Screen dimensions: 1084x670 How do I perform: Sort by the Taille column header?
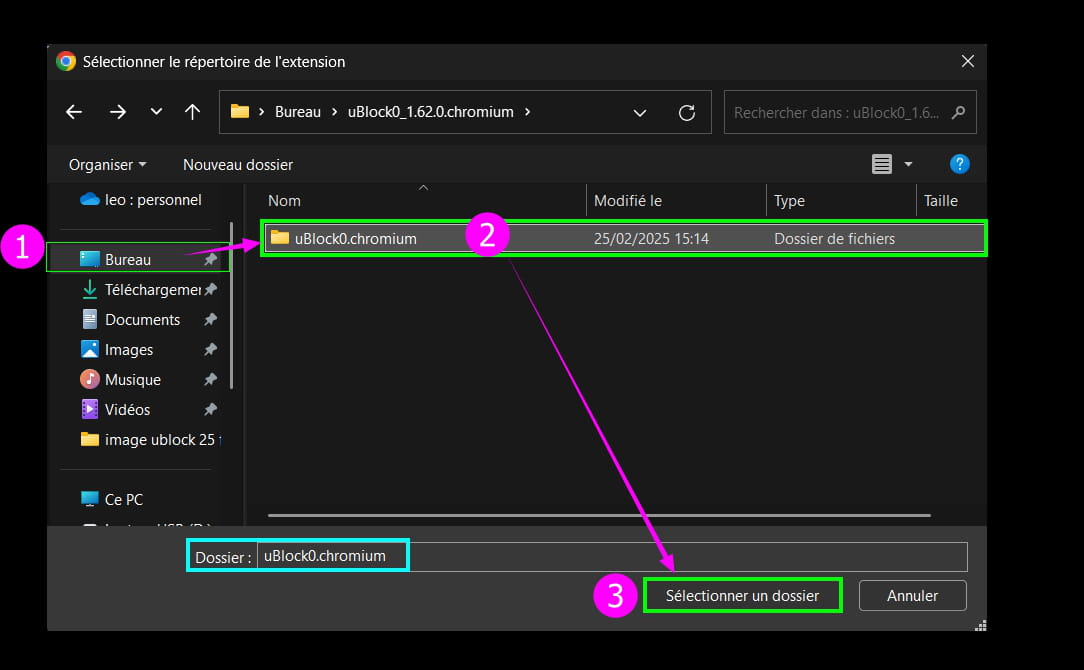951,201
